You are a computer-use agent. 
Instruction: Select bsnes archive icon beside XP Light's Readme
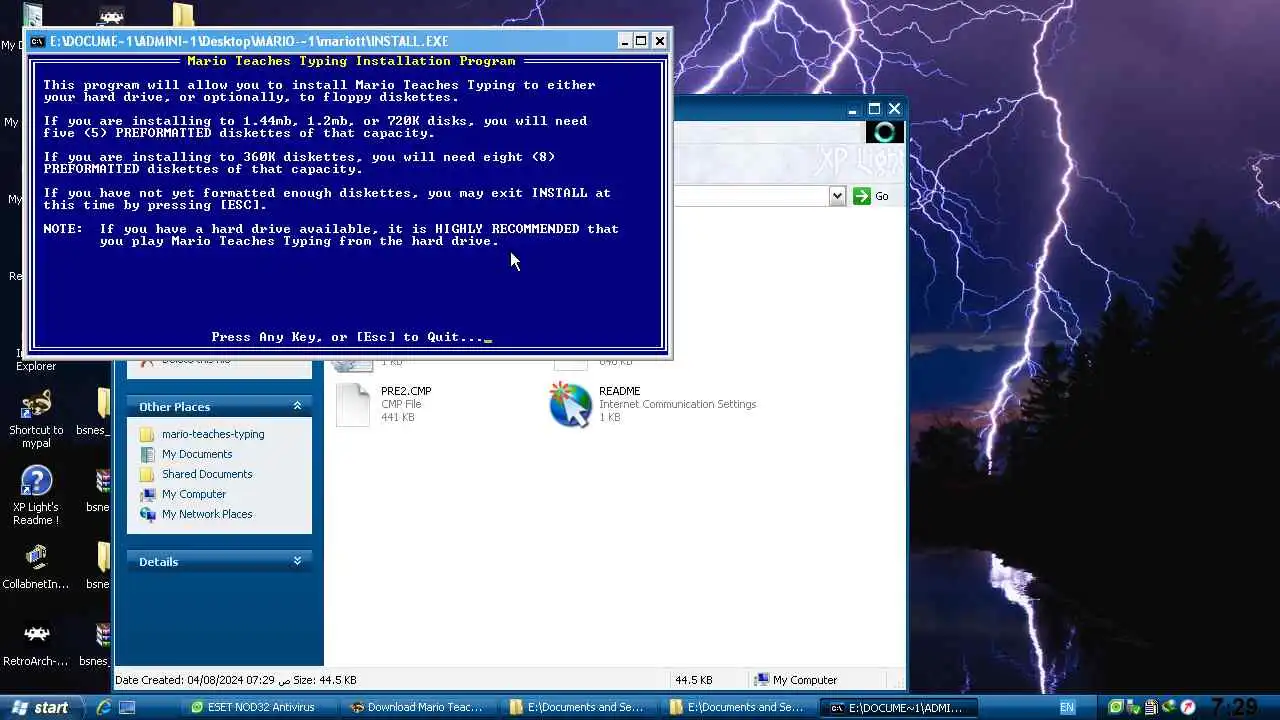click(x=104, y=481)
